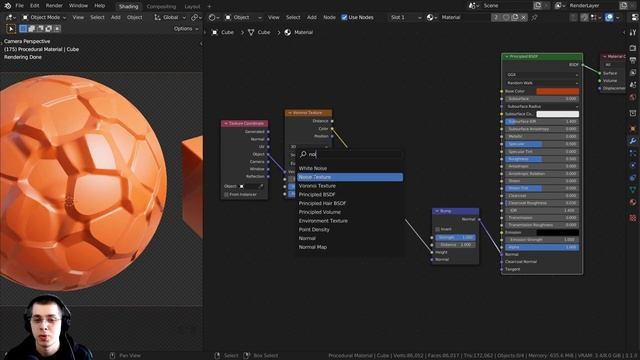Toggle the node editor overlays blue icon
The image size is (640, 360).
click(x=609, y=18)
